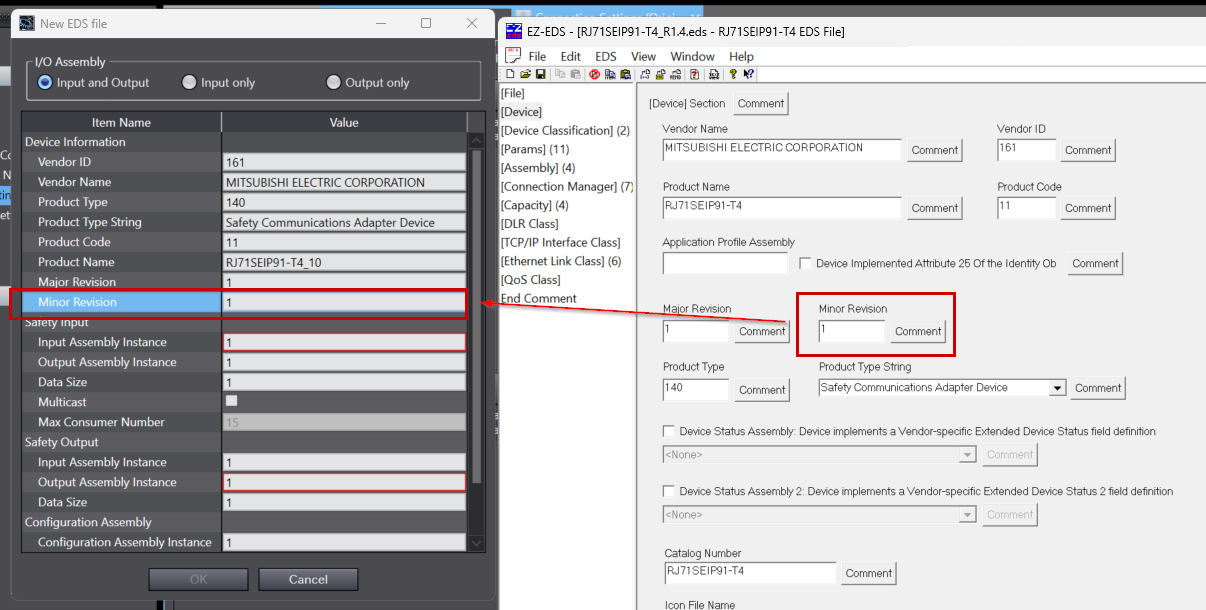Click the New EDS file dialog title icon
The width and height of the screenshot is (1206, 610).
click(x=26, y=23)
